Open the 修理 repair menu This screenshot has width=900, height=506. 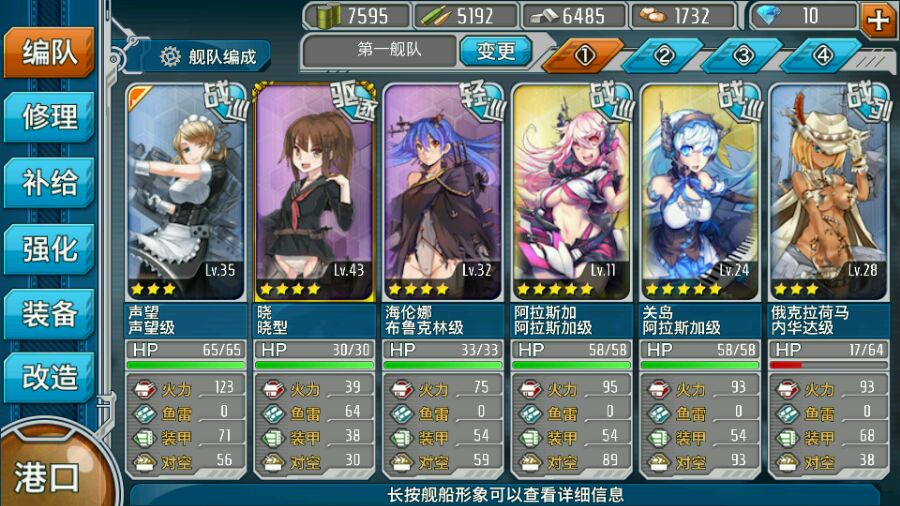pos(49,117)
